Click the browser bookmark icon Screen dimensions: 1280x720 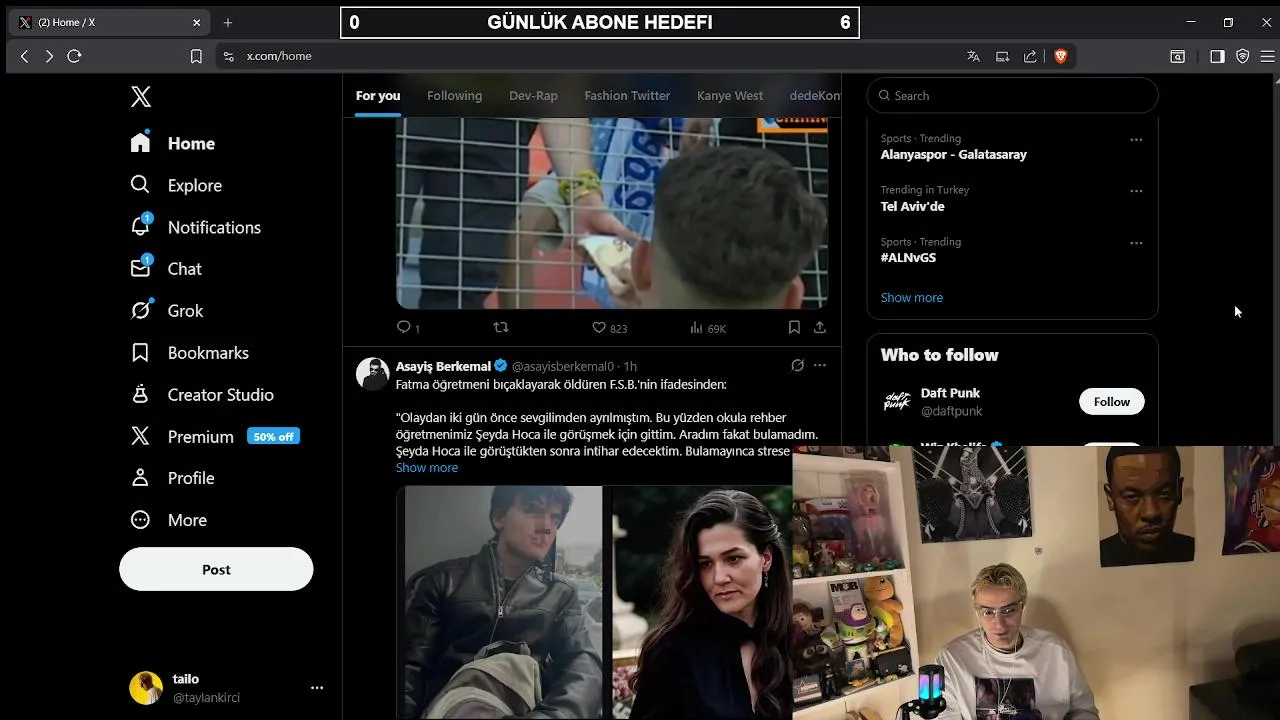pos(196,56)
